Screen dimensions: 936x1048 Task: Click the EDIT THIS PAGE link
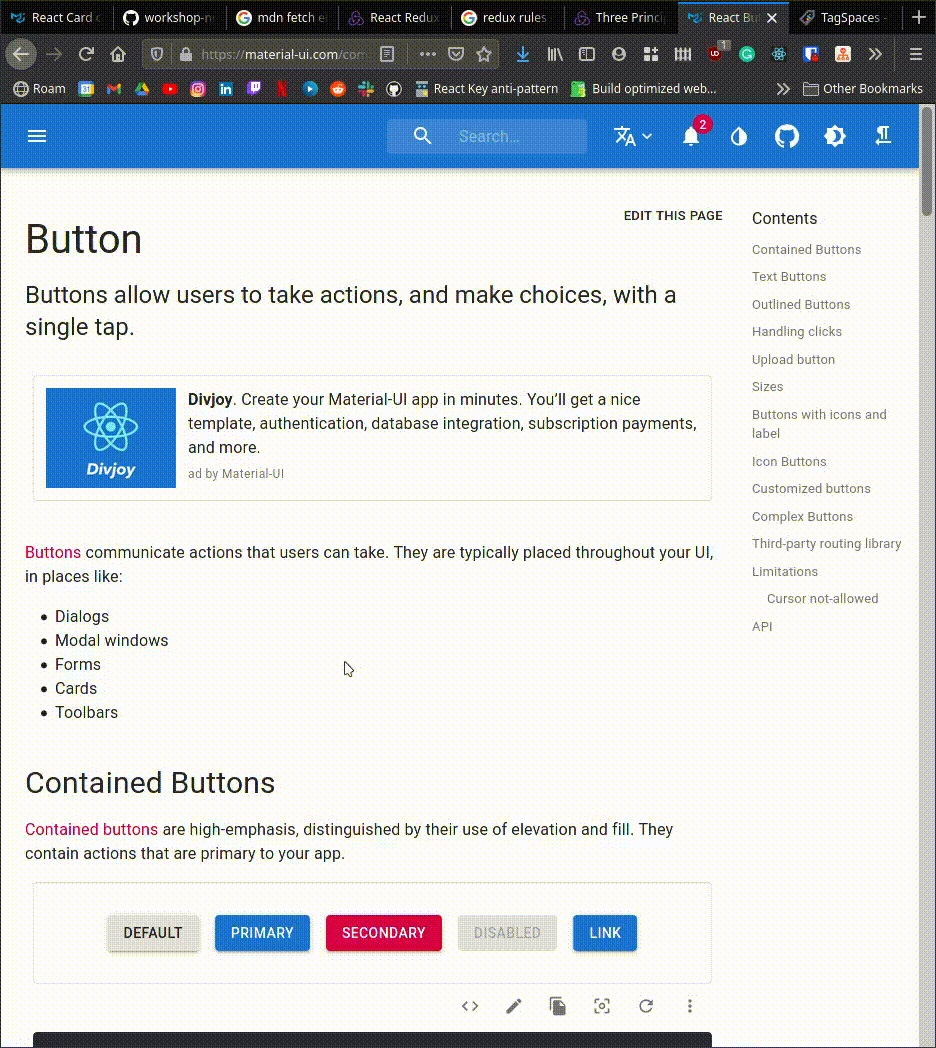tap(673, 215)
